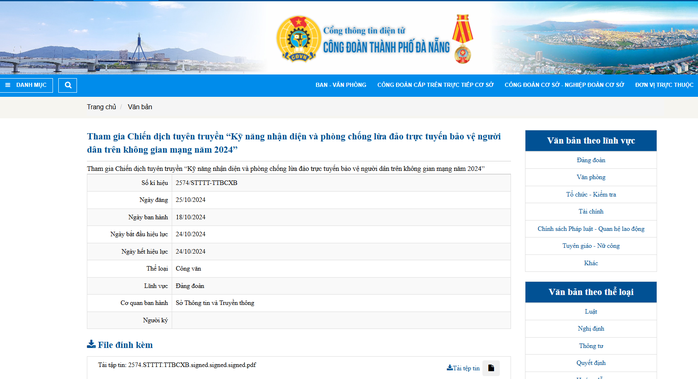Click the medal icon in header
698x379 pixels.
[463, 39]
